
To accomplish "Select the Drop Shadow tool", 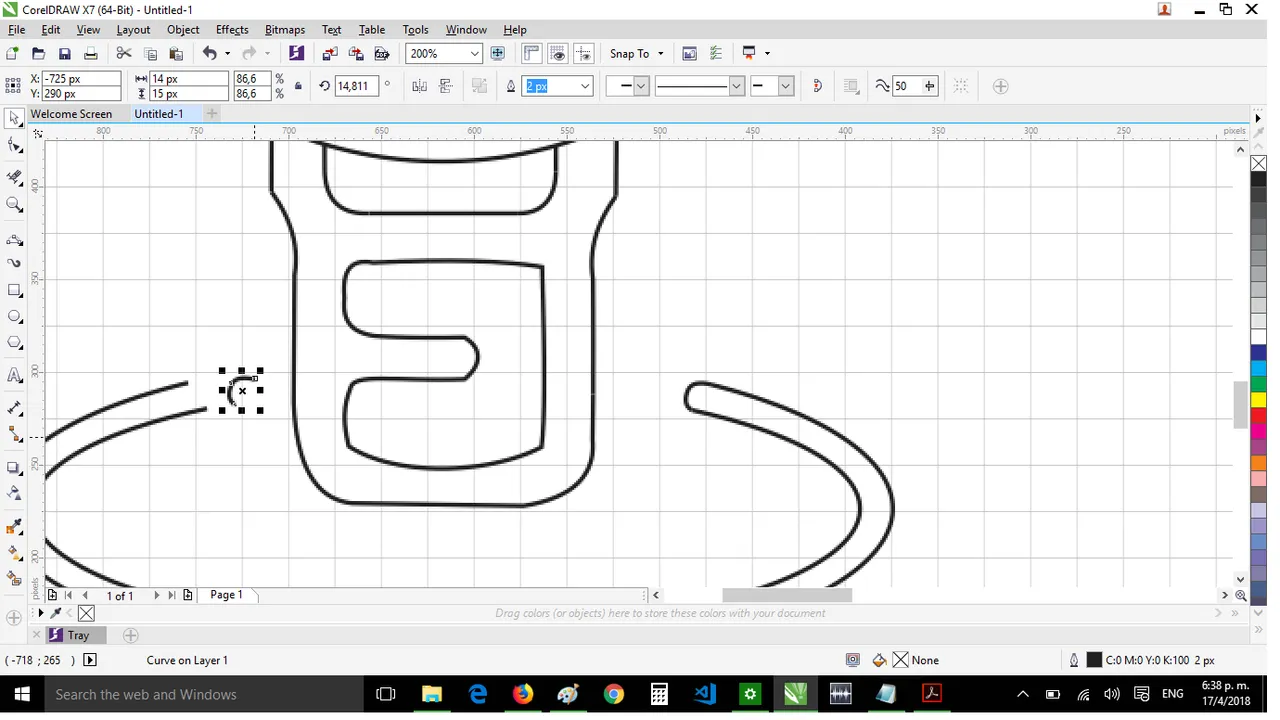I will (x=14, y=468).
